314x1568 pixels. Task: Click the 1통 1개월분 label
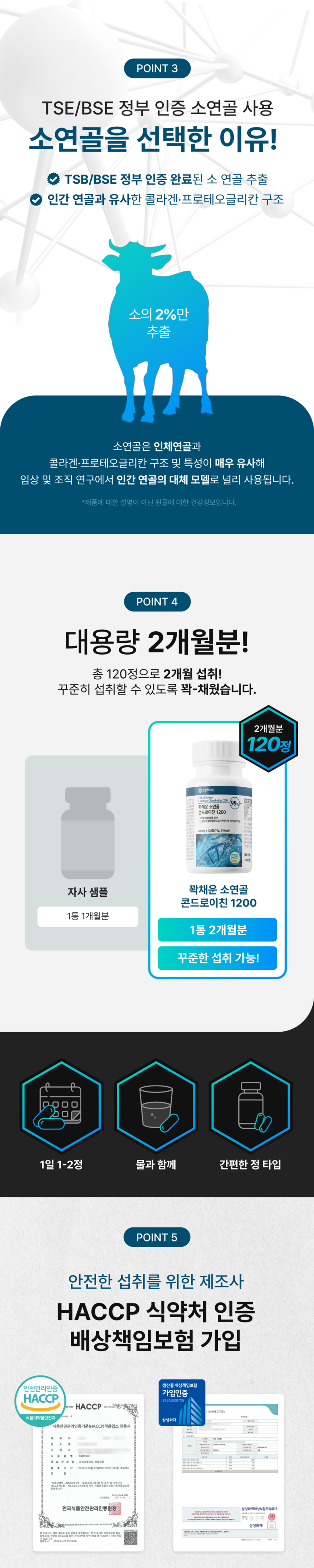[88, 916]
